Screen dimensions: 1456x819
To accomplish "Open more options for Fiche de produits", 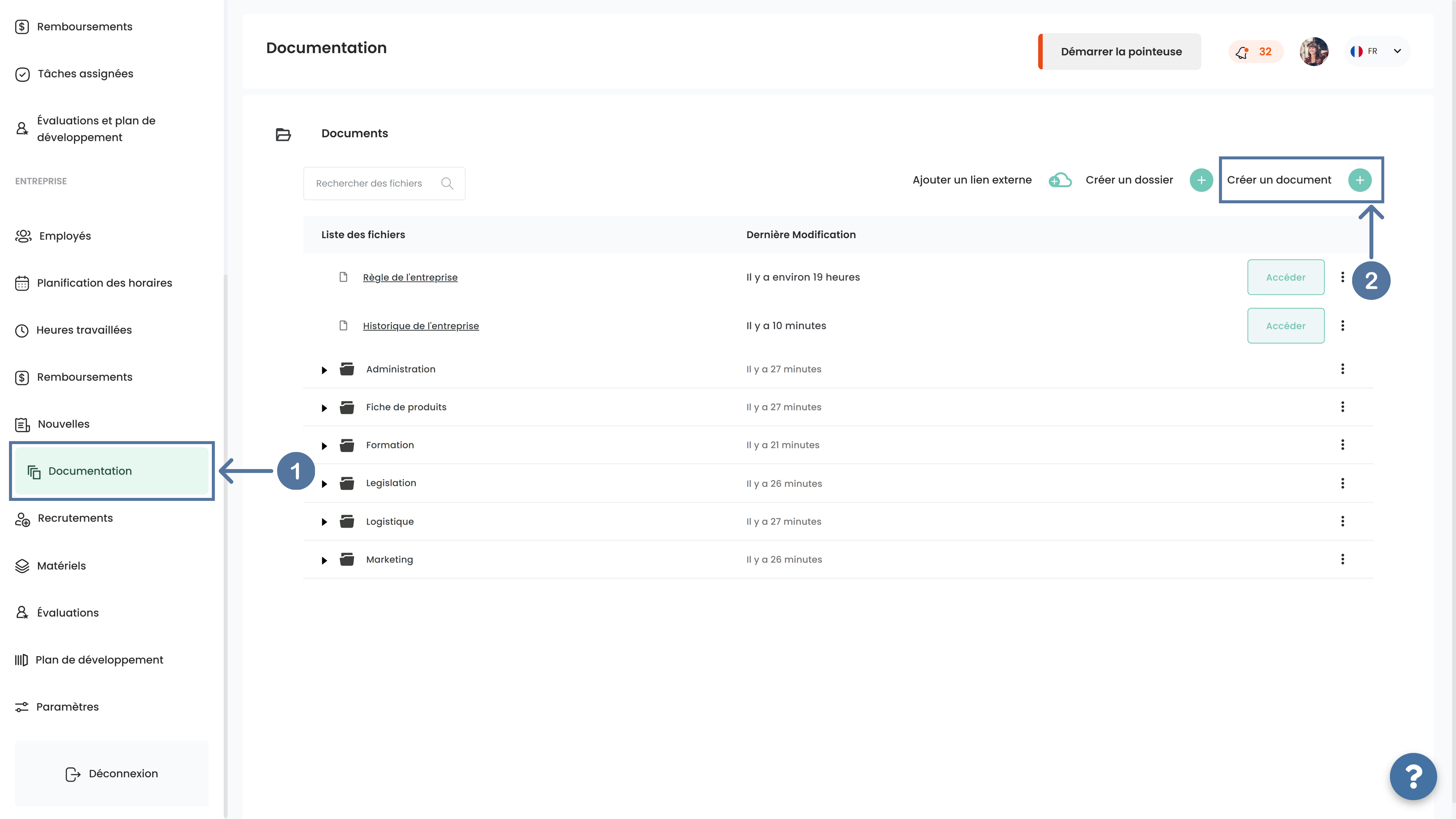I will pyautogui.click(x=1343, y=407).
